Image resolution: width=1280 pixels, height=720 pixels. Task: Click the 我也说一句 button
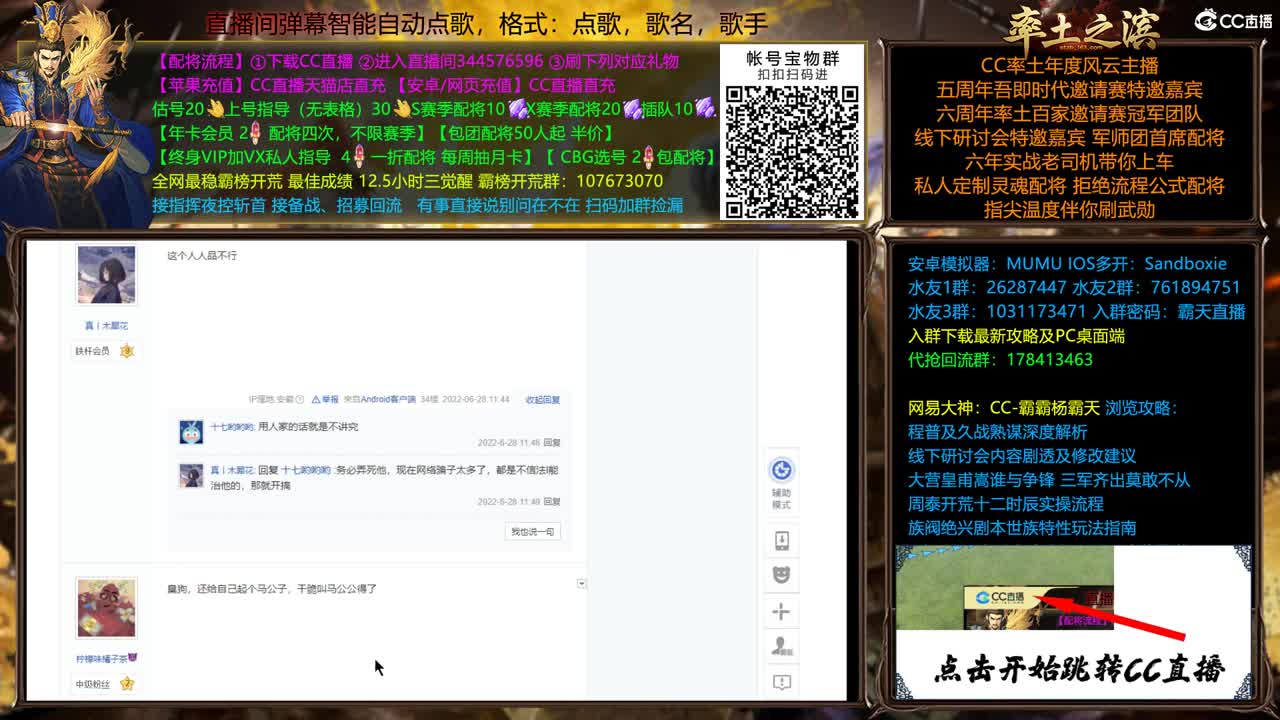point(532,532)
